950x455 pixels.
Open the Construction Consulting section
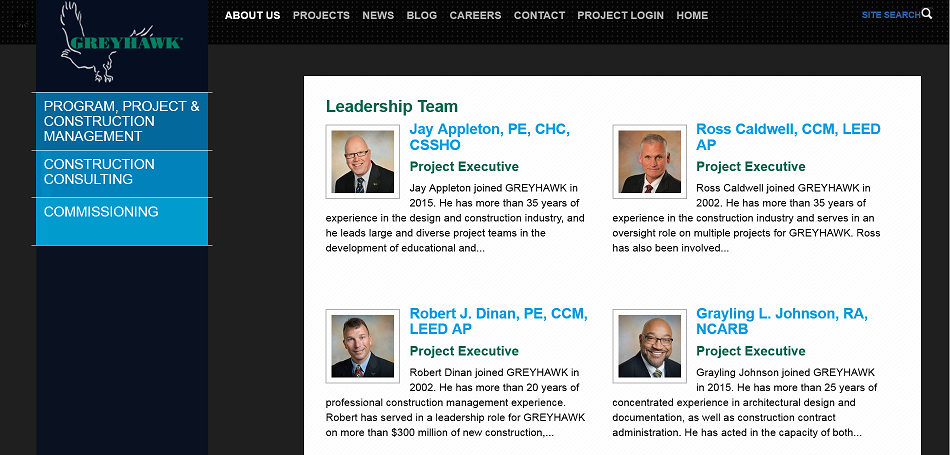pyautogui.click(x=122, y=173)
